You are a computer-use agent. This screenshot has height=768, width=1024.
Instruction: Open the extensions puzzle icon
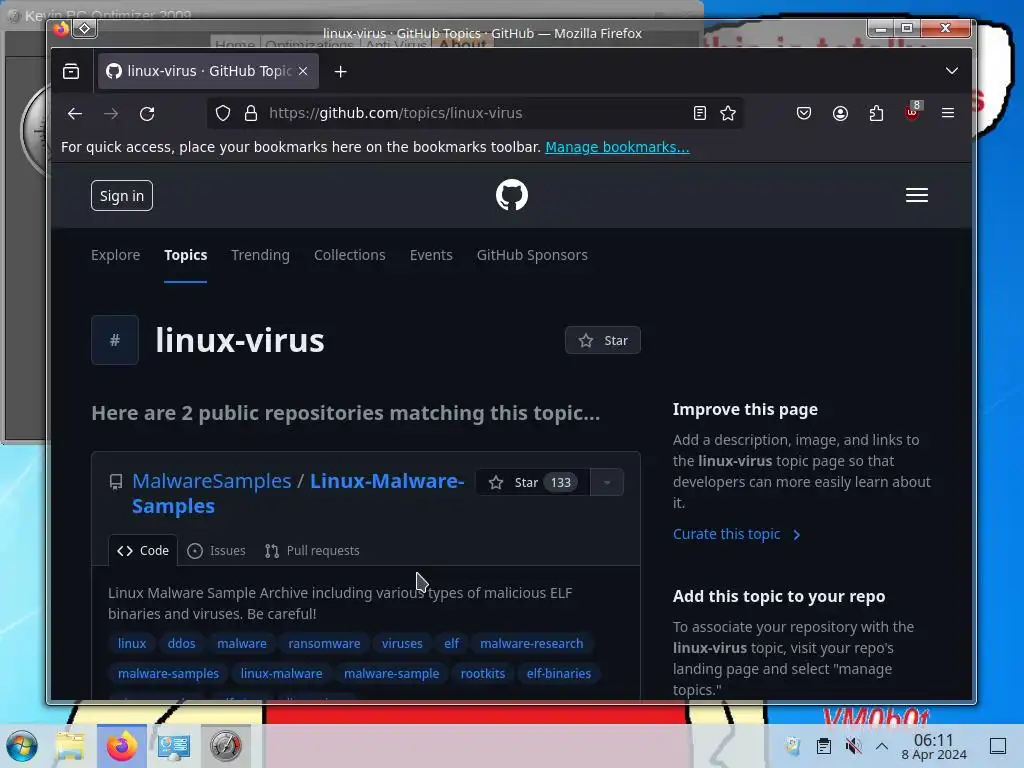pos(876,113)
